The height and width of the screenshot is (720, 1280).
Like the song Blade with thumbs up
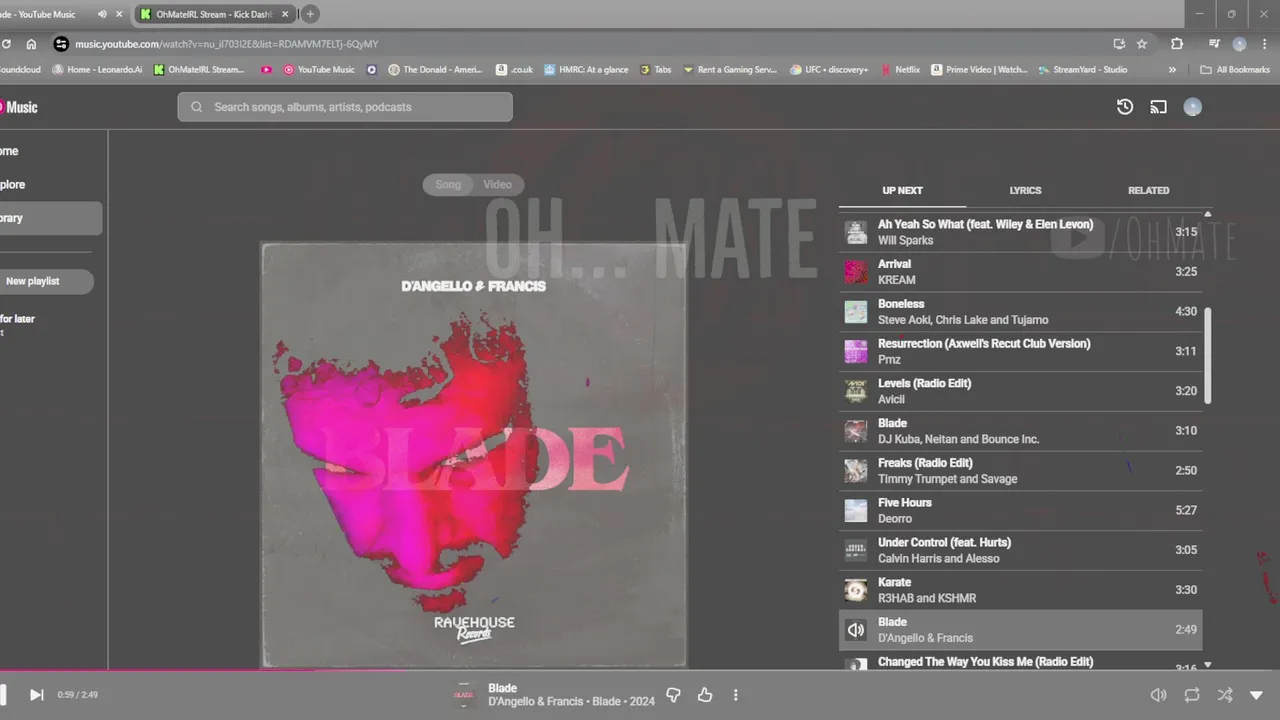coord(705,694)
